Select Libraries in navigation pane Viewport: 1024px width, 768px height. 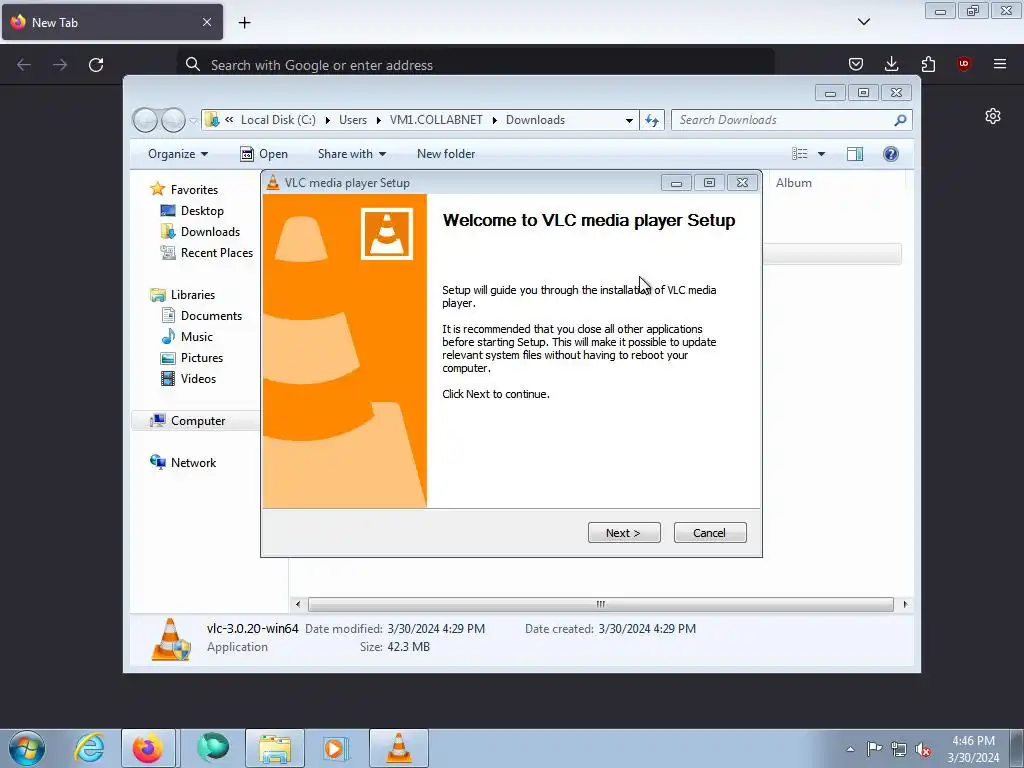193,295
